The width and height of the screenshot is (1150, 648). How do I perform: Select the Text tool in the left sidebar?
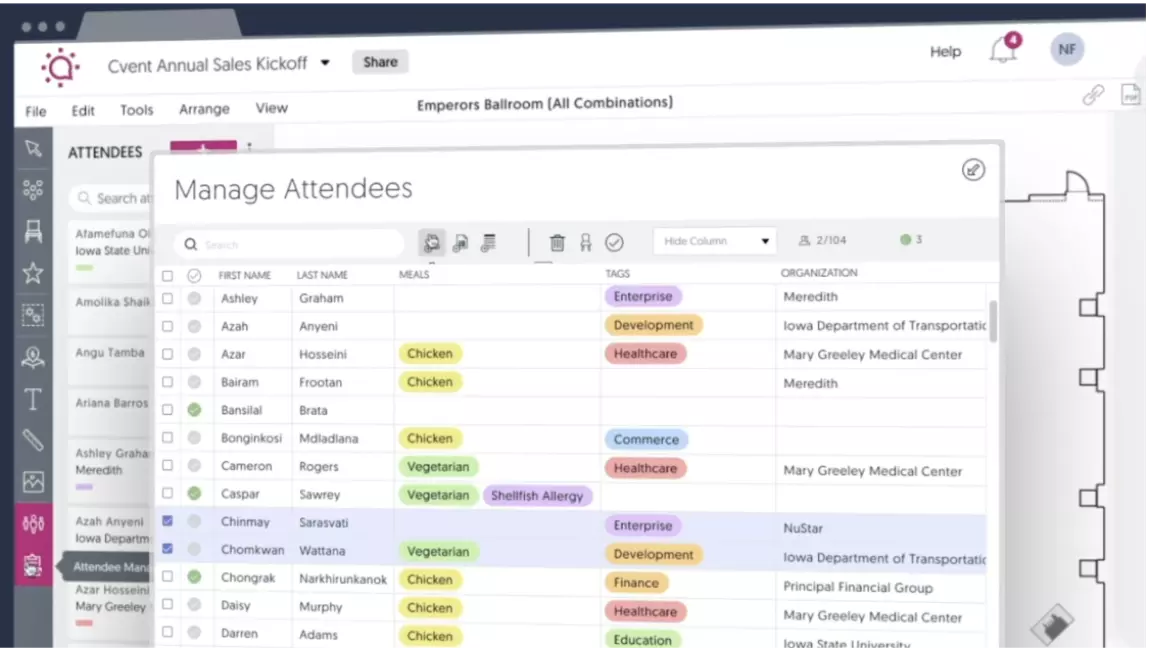tap(33, 399)
